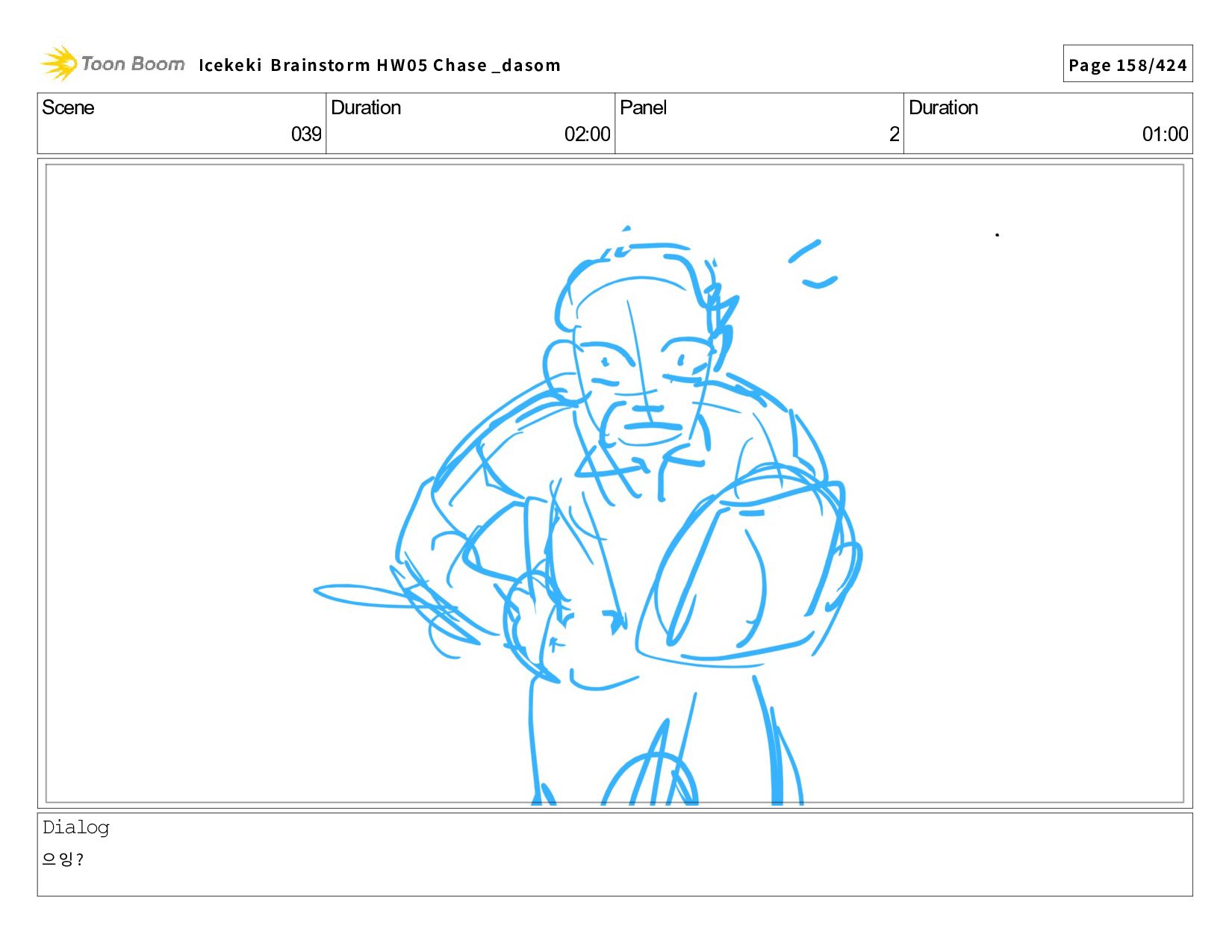Image resolution: width=1232 pixels, height=952 pixels.
Task: Click the 'Duration' label beside Scene
Action: (x=366, y=108)
